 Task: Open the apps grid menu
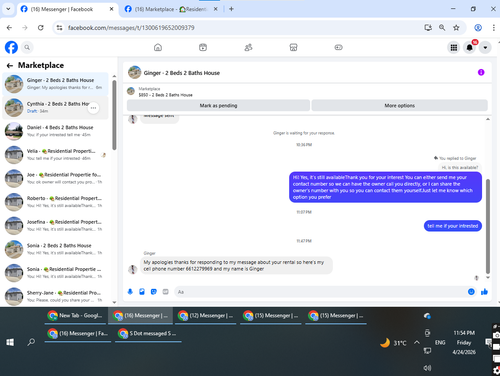[x=454, y=48]
